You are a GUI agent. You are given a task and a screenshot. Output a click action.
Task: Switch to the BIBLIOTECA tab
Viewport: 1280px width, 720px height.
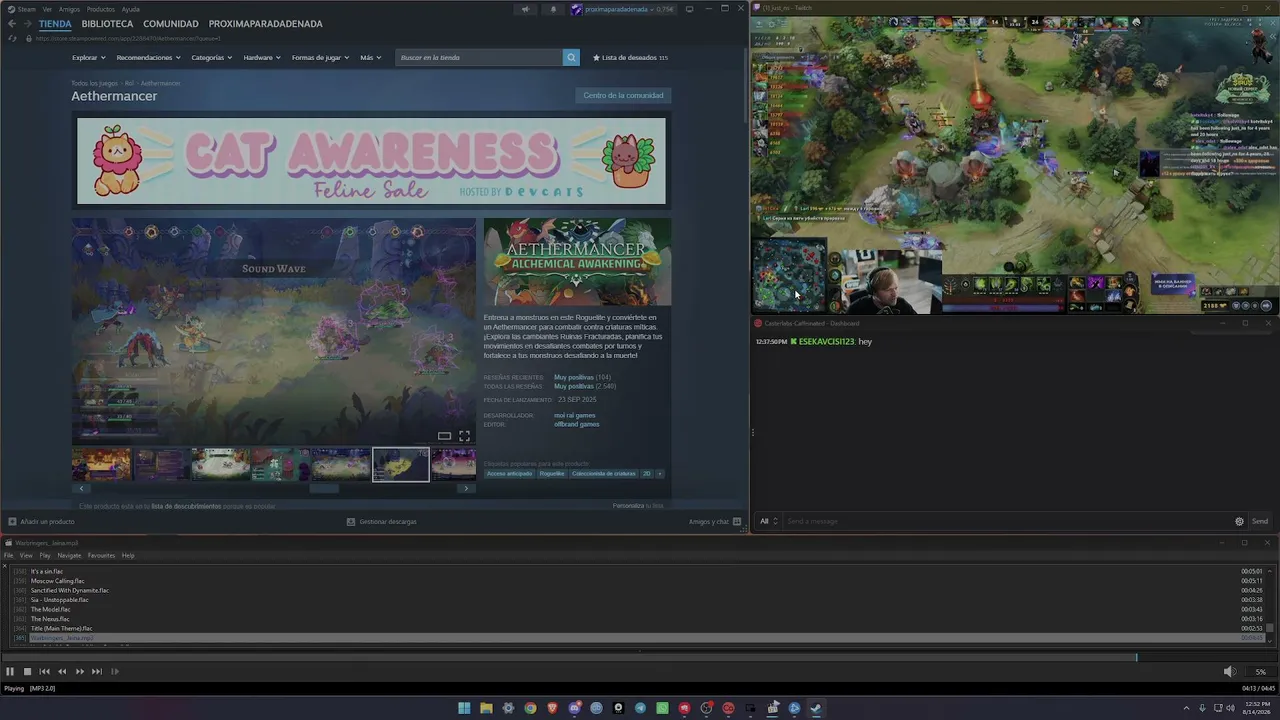(x=107, y=24)
